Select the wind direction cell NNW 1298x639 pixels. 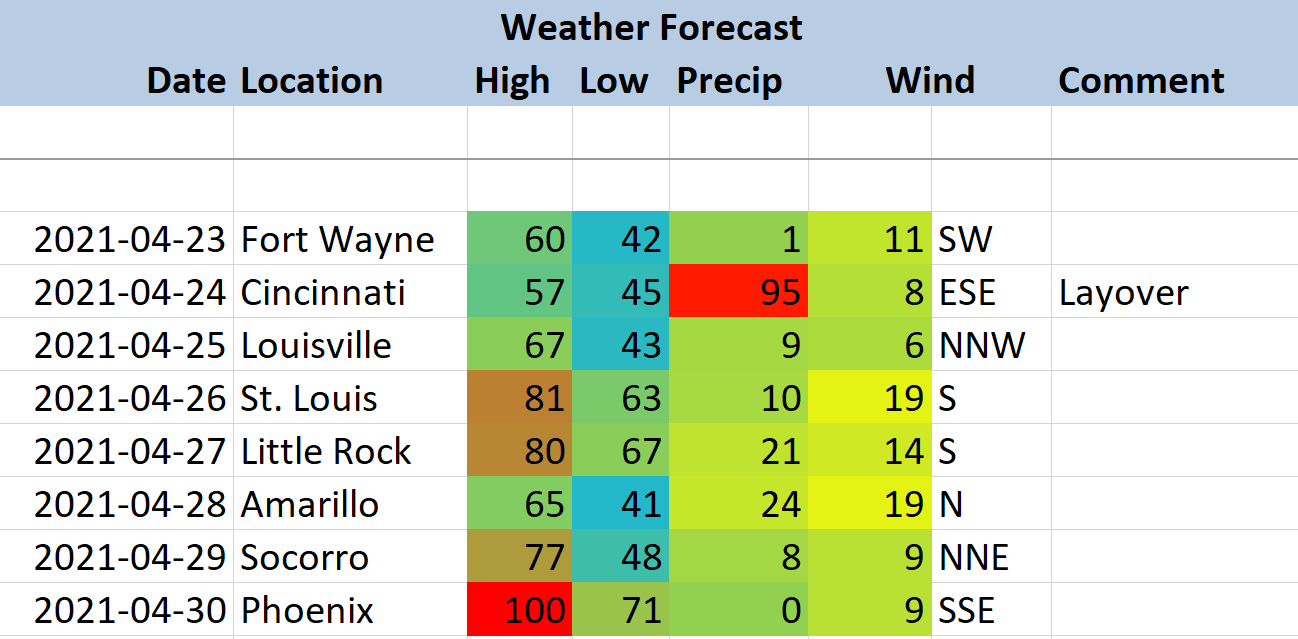pyautogui.click(x=991, y=345)
